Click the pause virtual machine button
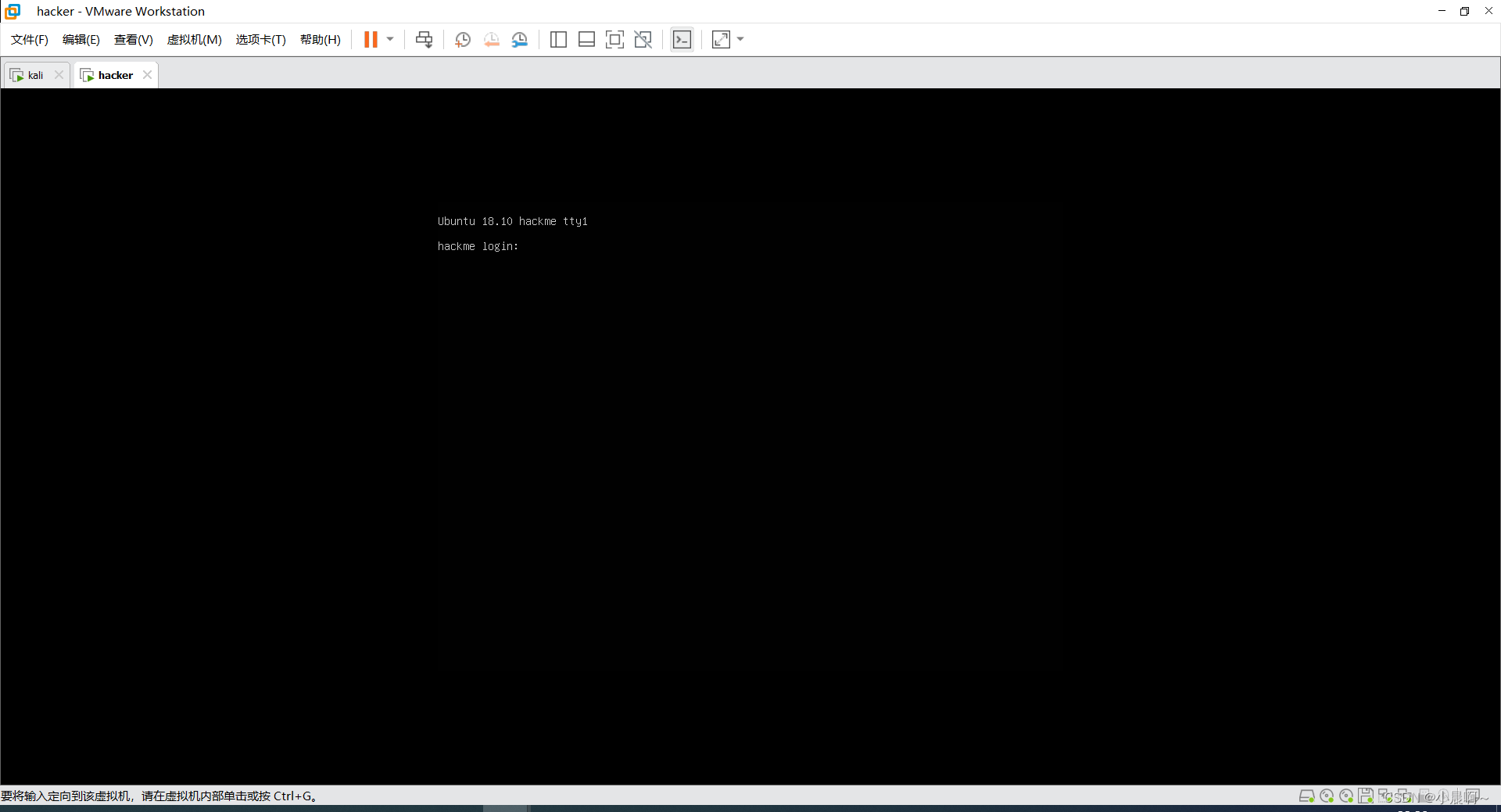Image resolution: width=1501 pixels, height=812 pixels. [x=371, y=40]
